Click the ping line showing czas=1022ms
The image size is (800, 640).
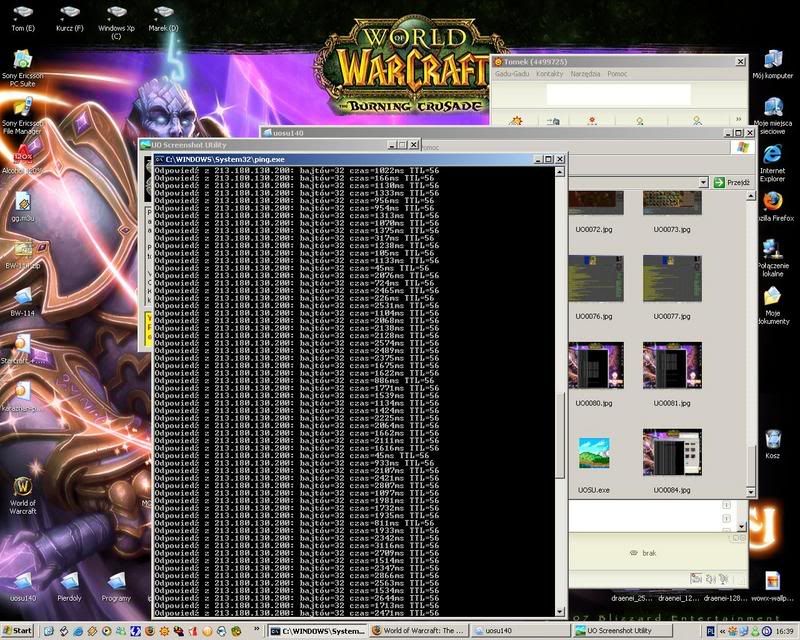[297, 170]
